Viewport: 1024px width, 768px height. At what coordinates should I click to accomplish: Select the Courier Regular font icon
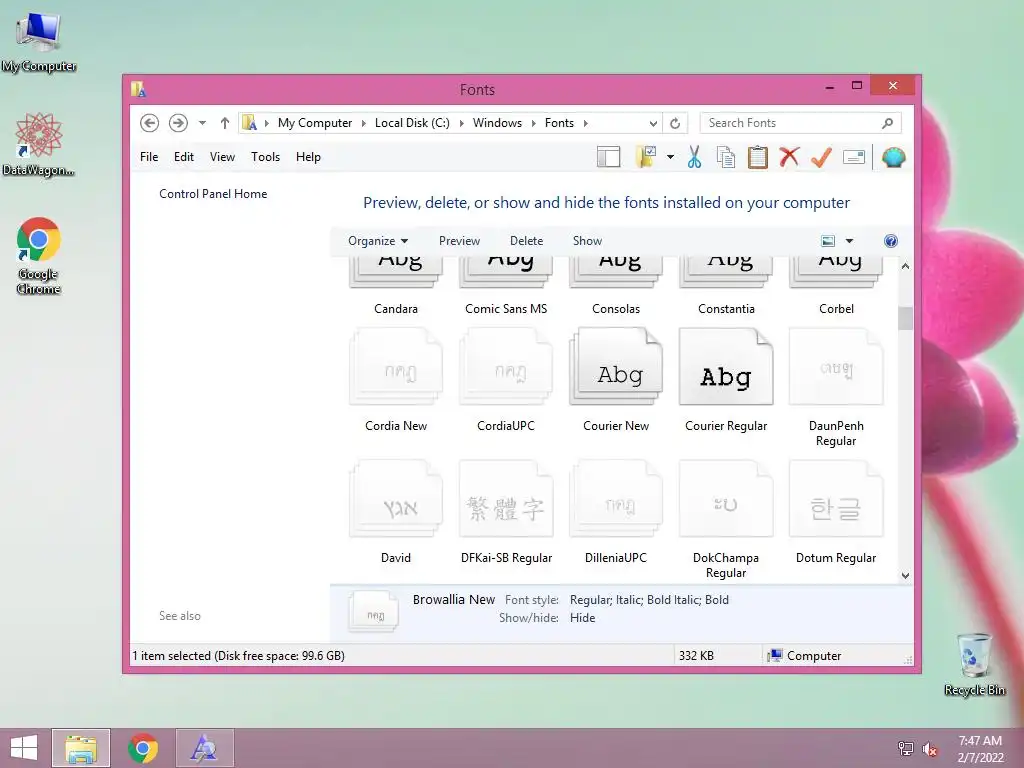click(x=726, y=367)
